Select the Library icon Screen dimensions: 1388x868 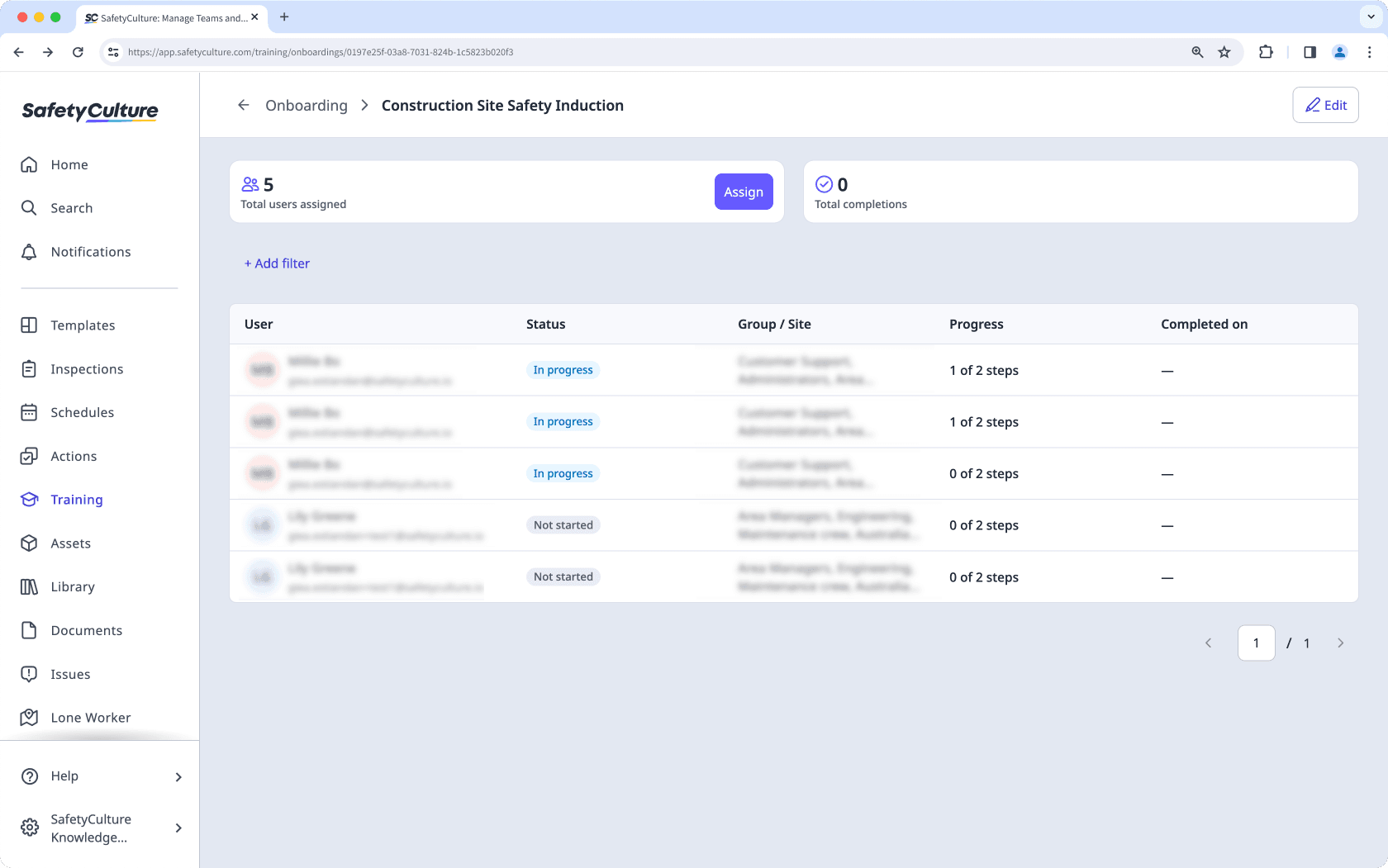pos(29,586)
